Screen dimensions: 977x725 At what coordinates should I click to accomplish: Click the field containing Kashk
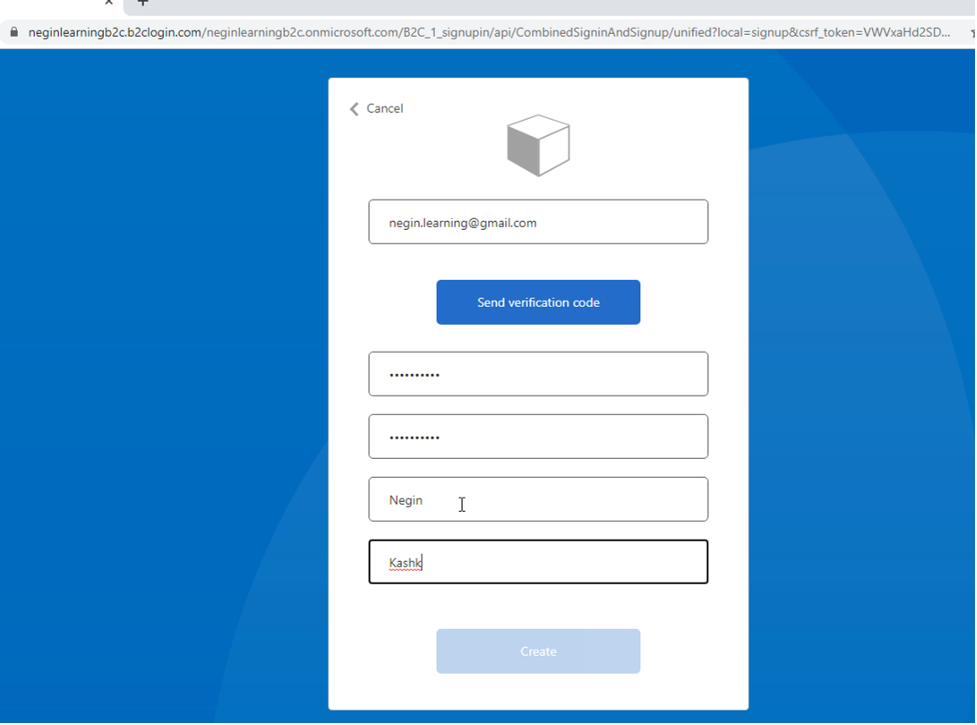point(538,562)
